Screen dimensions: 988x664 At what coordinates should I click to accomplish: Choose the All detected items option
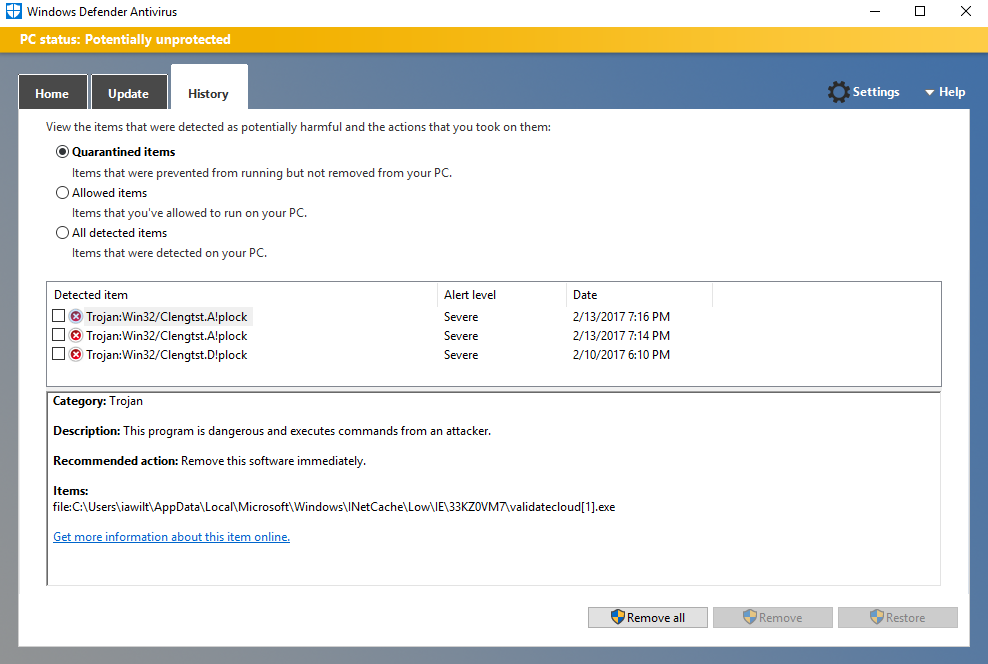63,233
